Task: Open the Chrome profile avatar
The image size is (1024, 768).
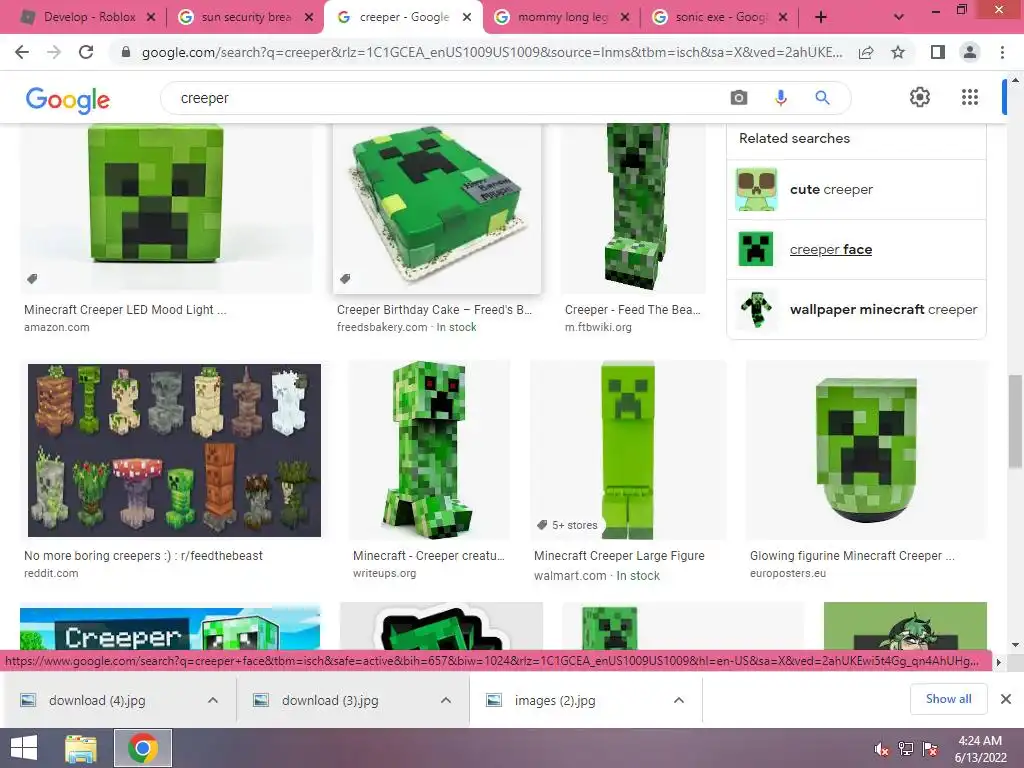Action: pyautogui.click(x=970, y=52)
